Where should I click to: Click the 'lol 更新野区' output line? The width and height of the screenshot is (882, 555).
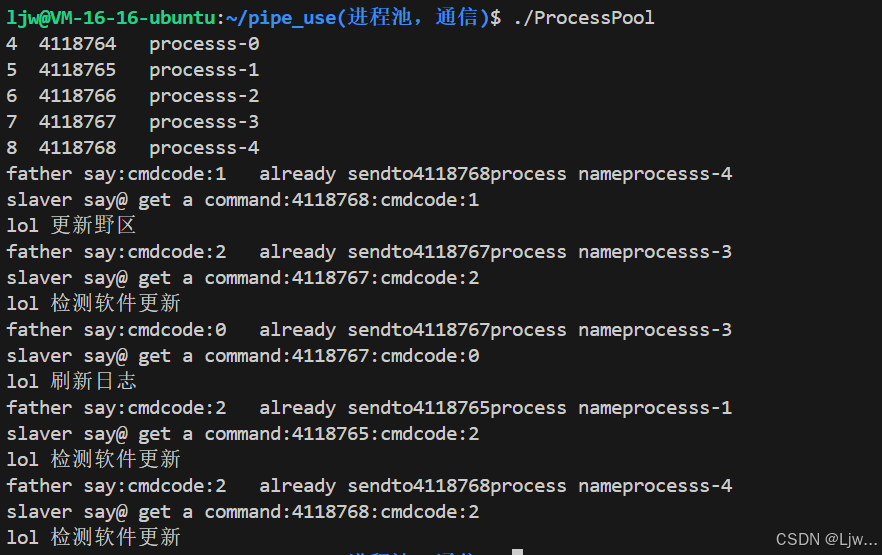click(71, 226)
